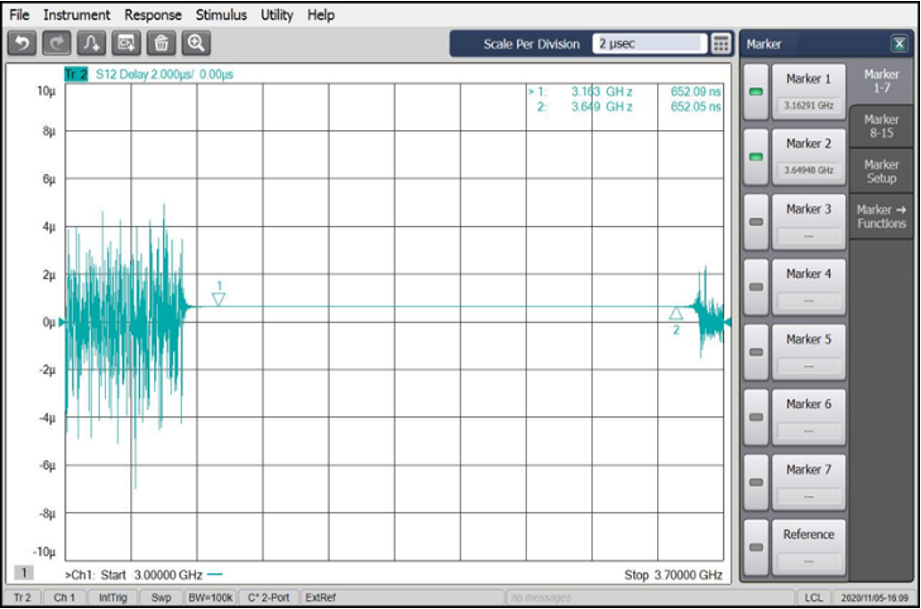Click the Redo icon in the toolbar

click(x=56, y=42)
